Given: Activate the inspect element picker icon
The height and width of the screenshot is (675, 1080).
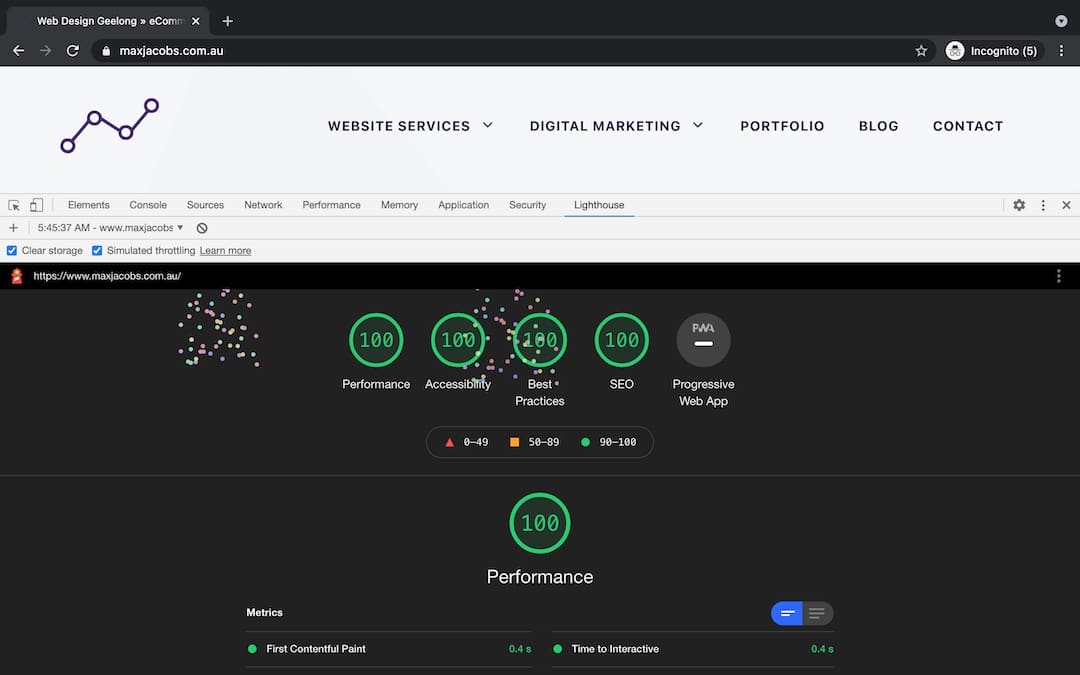Looking at the screenshot, I should [14, 205].
